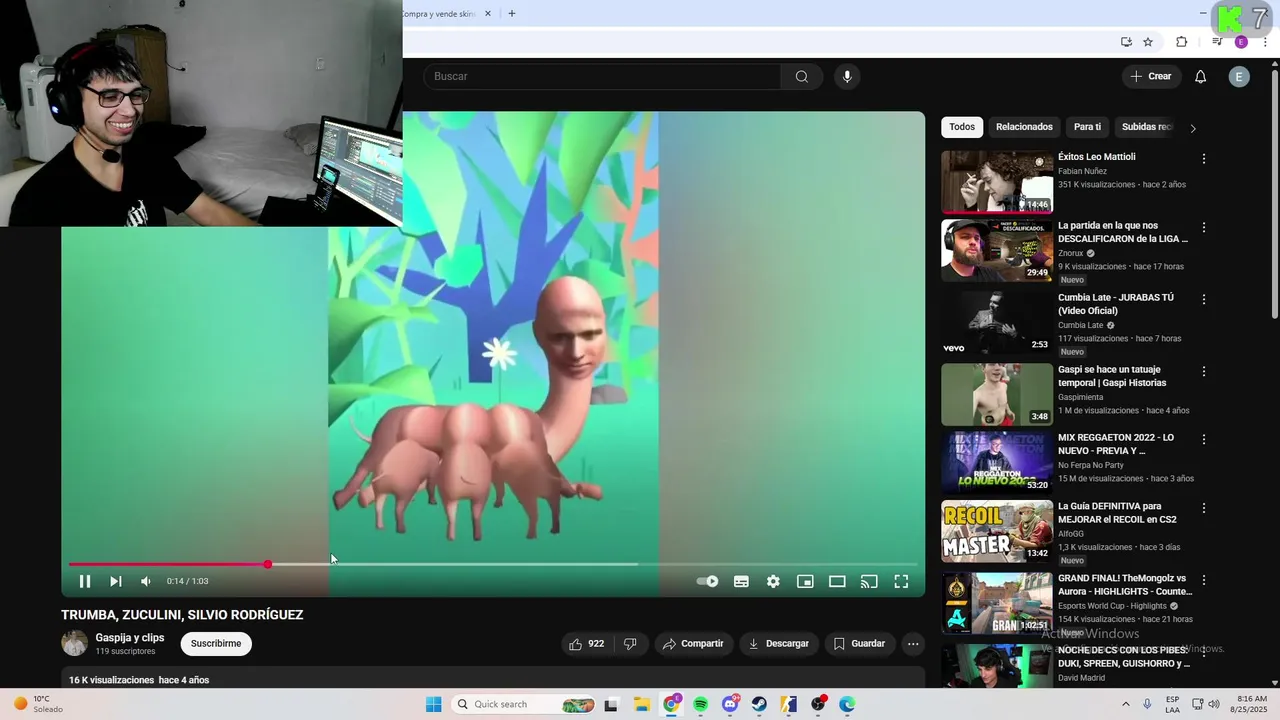
Task: Start voice search with microphone
Action: coord(847,76)
